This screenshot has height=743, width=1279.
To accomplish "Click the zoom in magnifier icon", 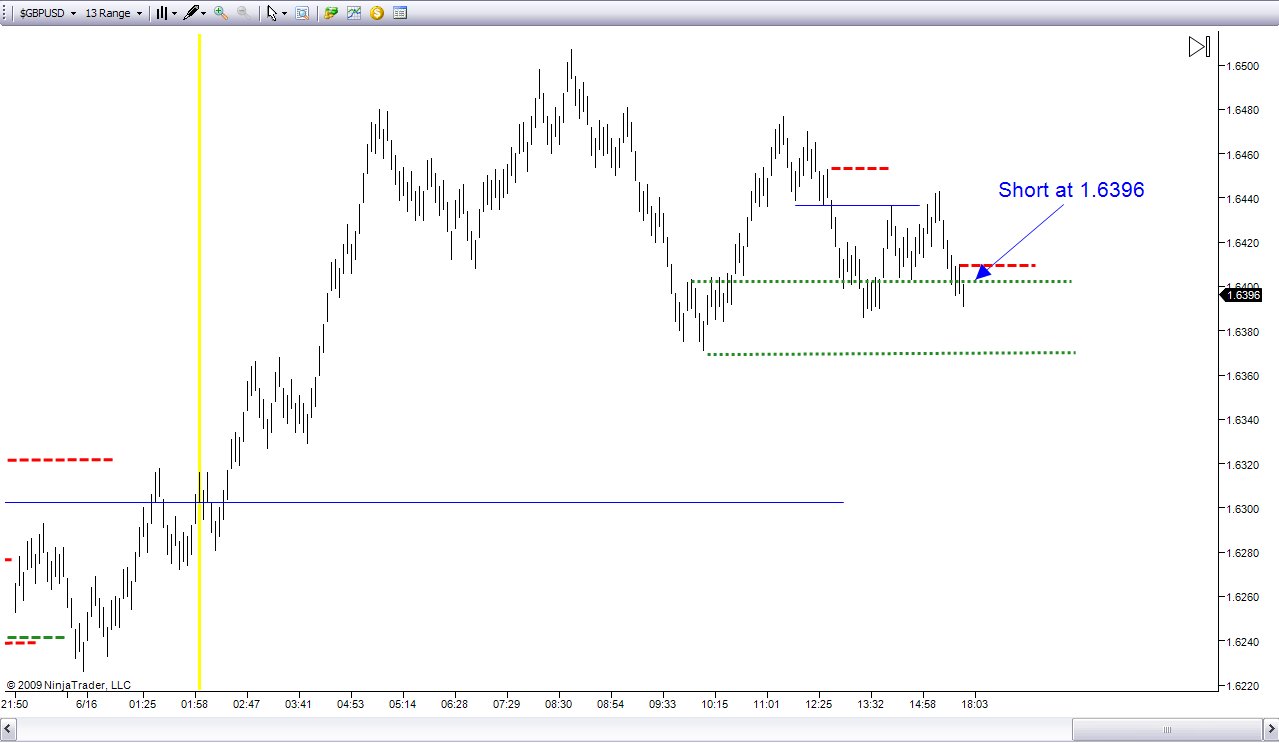I will point(221,14).
